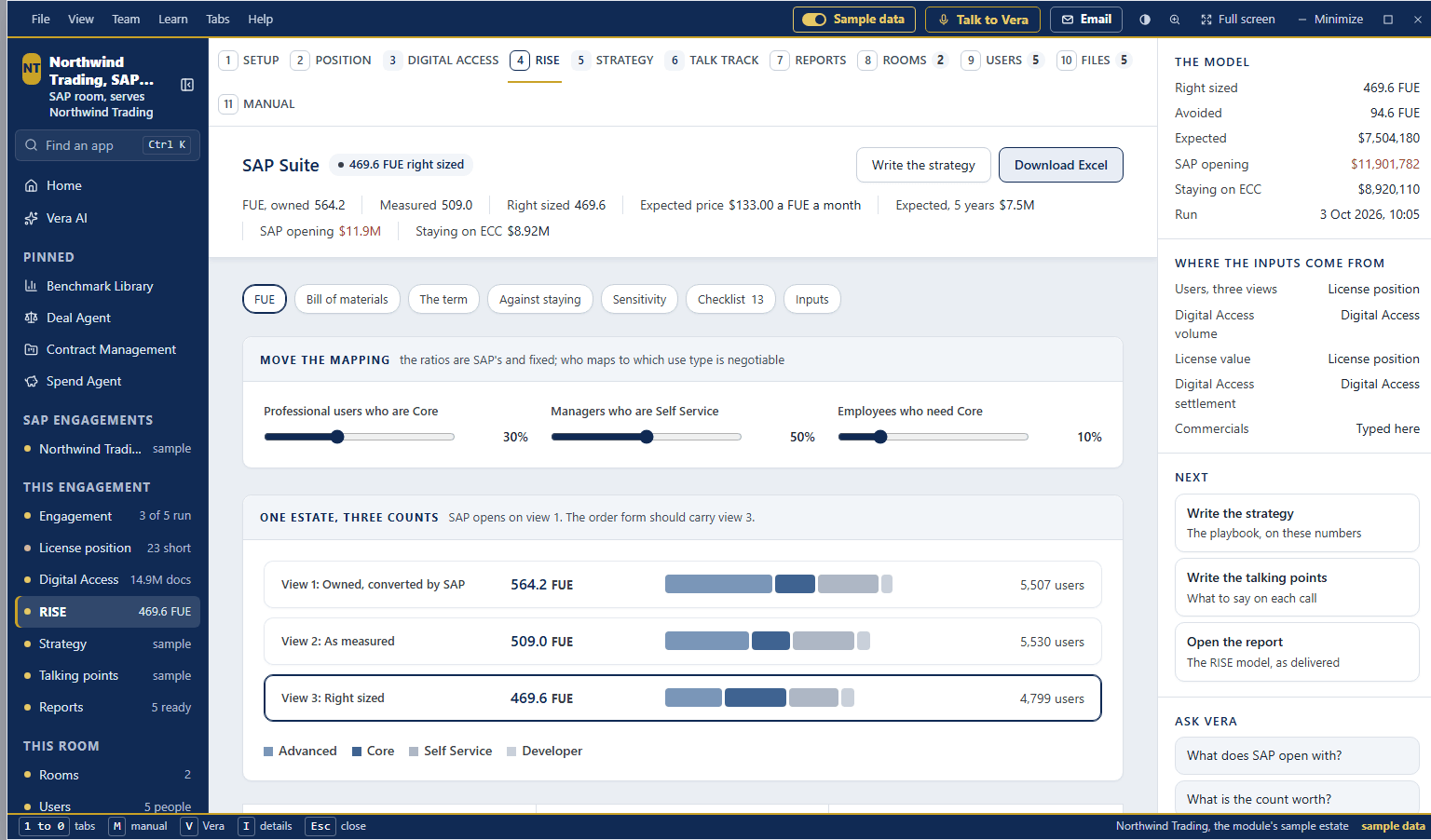Open the Inputs view pill

click(812, 299)
